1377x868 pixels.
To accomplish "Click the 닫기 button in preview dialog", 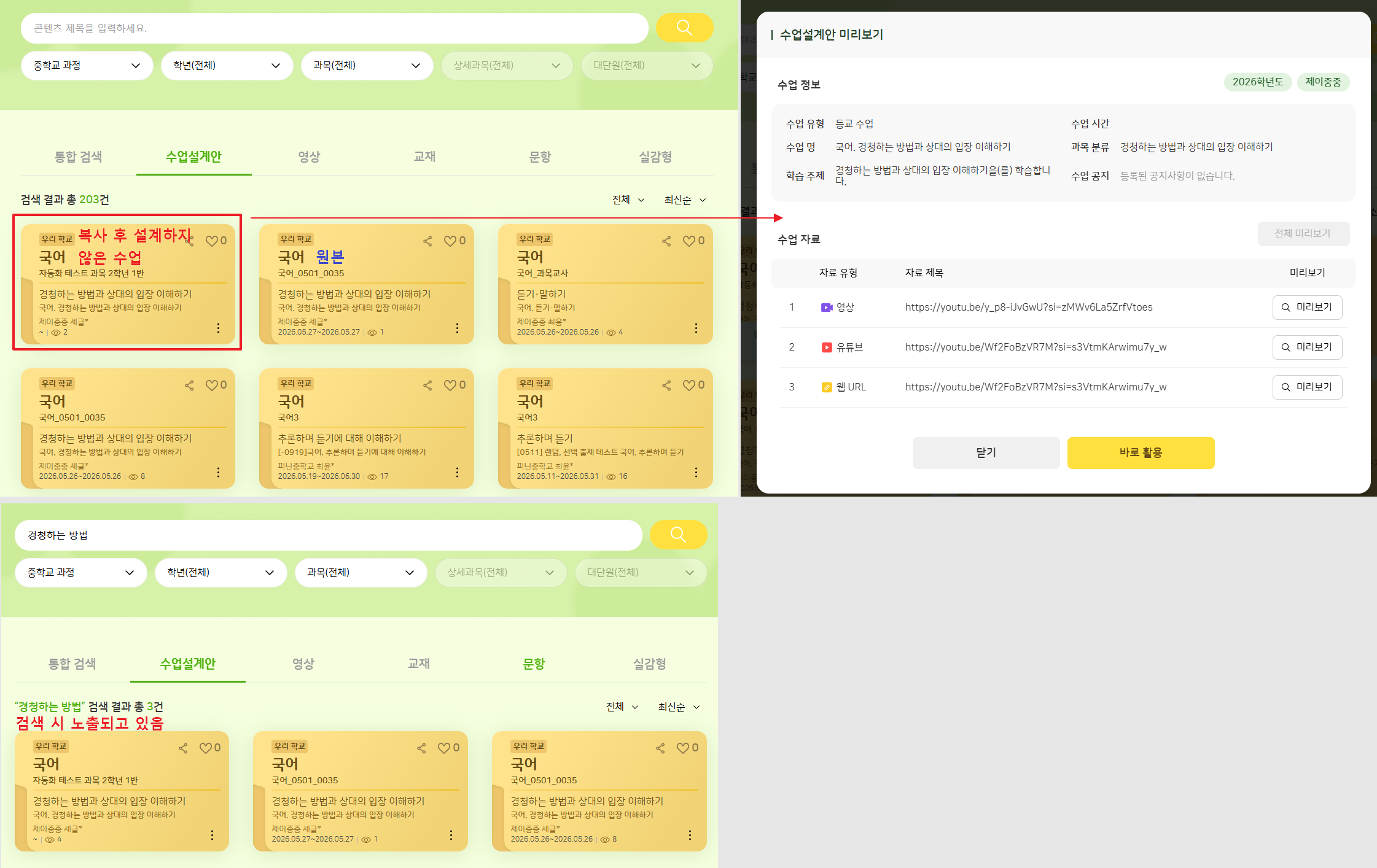I will click(986, 453).
